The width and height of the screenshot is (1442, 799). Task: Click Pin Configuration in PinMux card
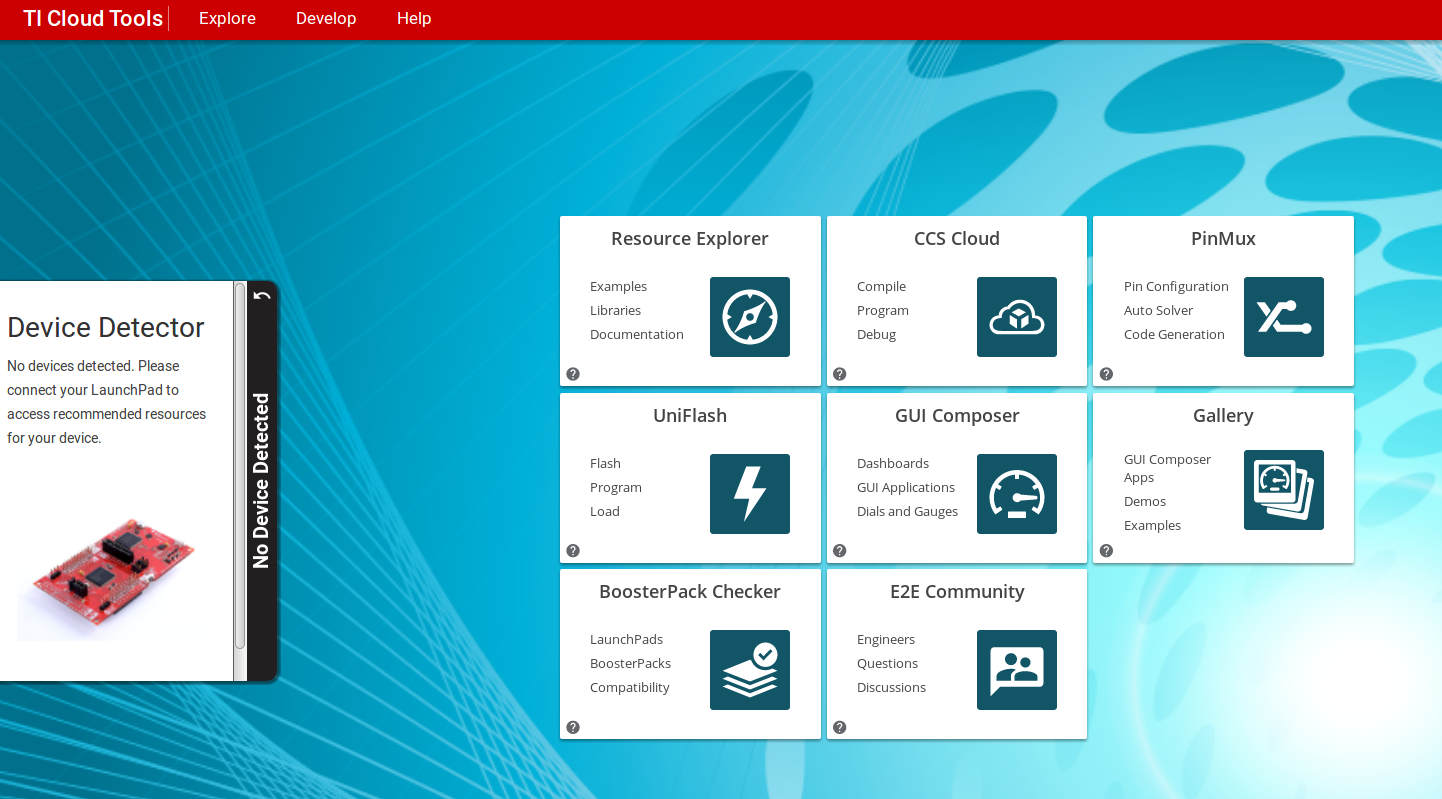1176,287
